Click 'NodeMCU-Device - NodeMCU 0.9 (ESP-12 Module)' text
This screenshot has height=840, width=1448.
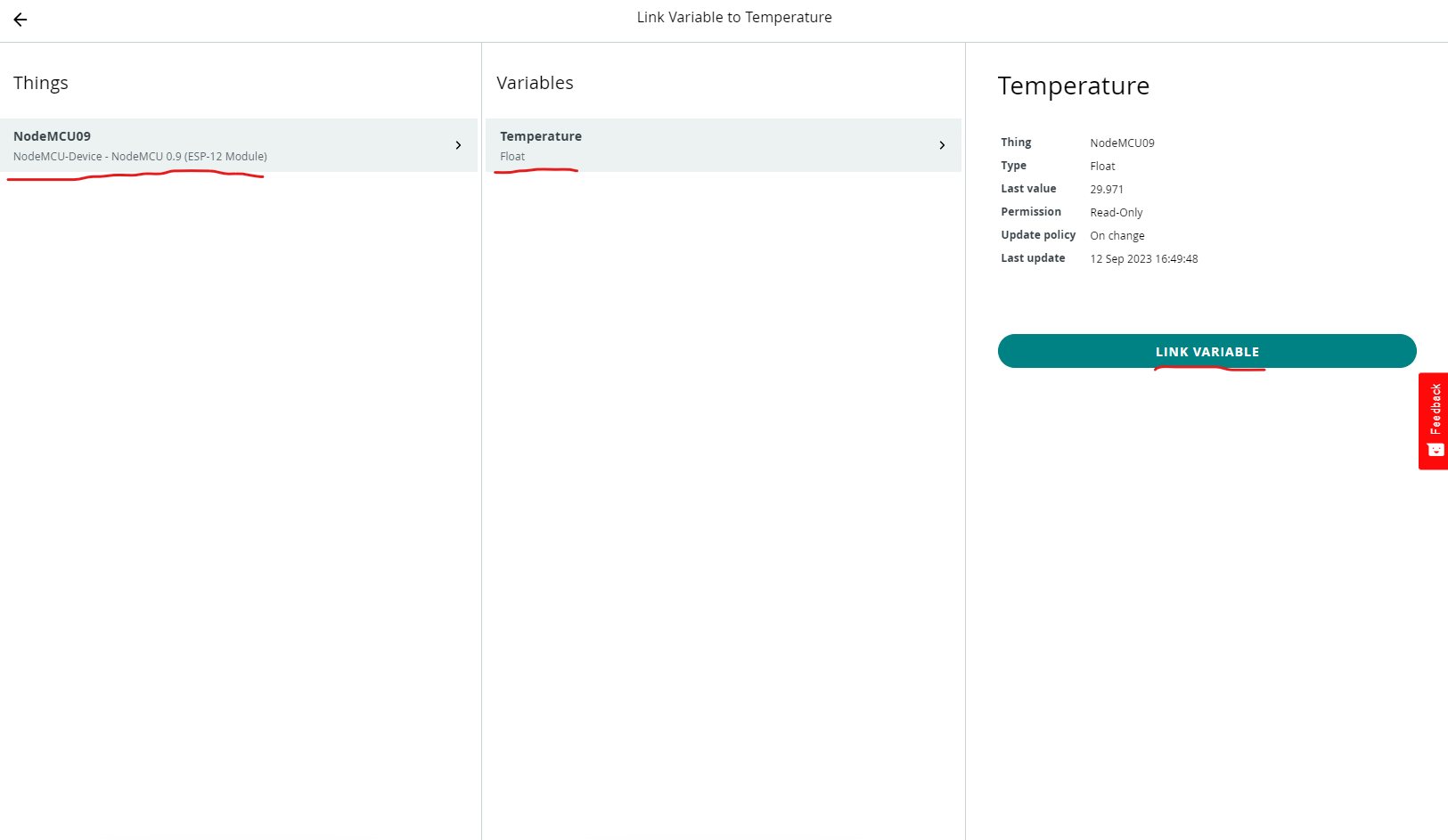pos(140,156)
